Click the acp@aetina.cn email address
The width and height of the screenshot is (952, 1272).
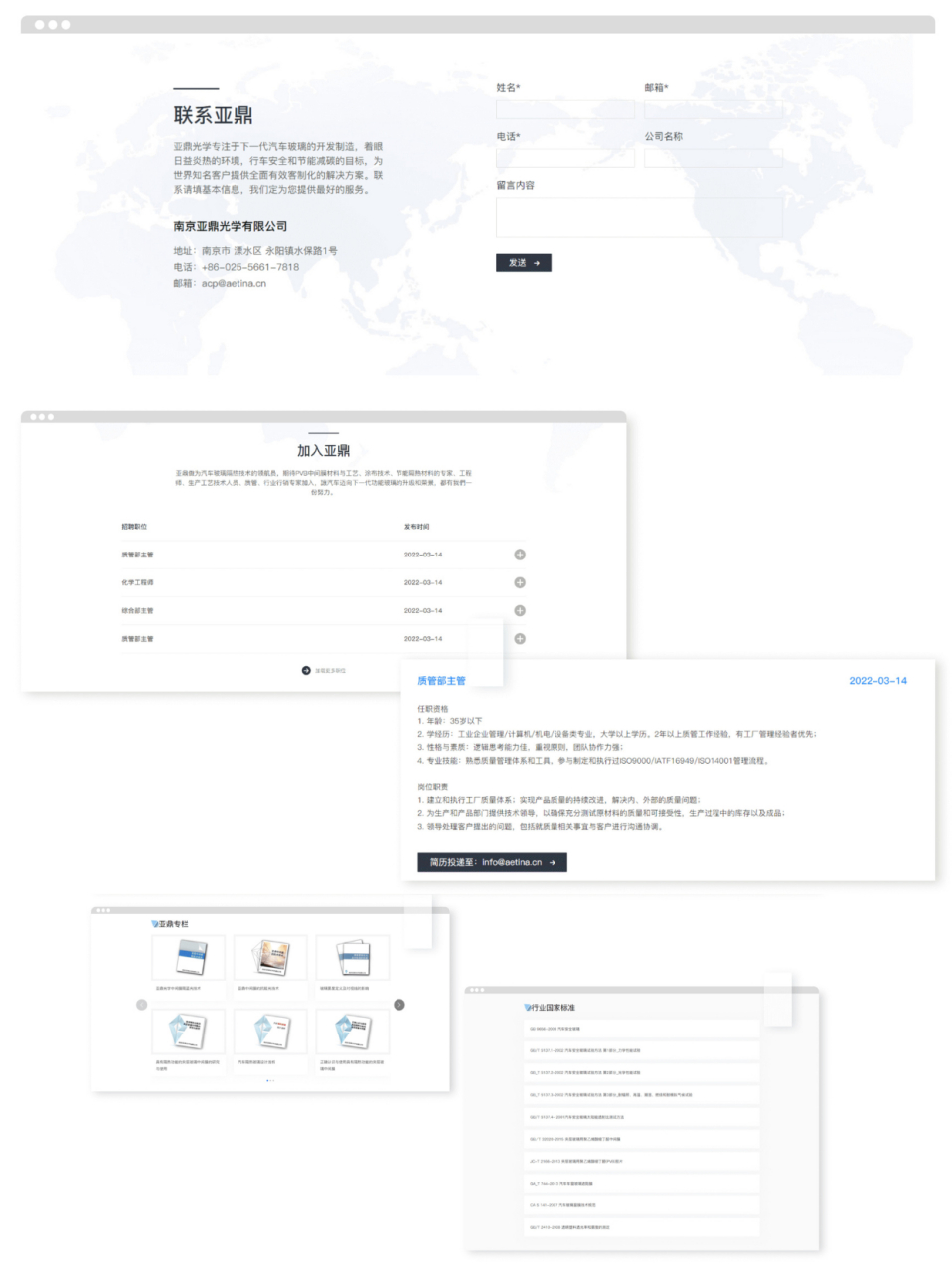coord(234,283)
